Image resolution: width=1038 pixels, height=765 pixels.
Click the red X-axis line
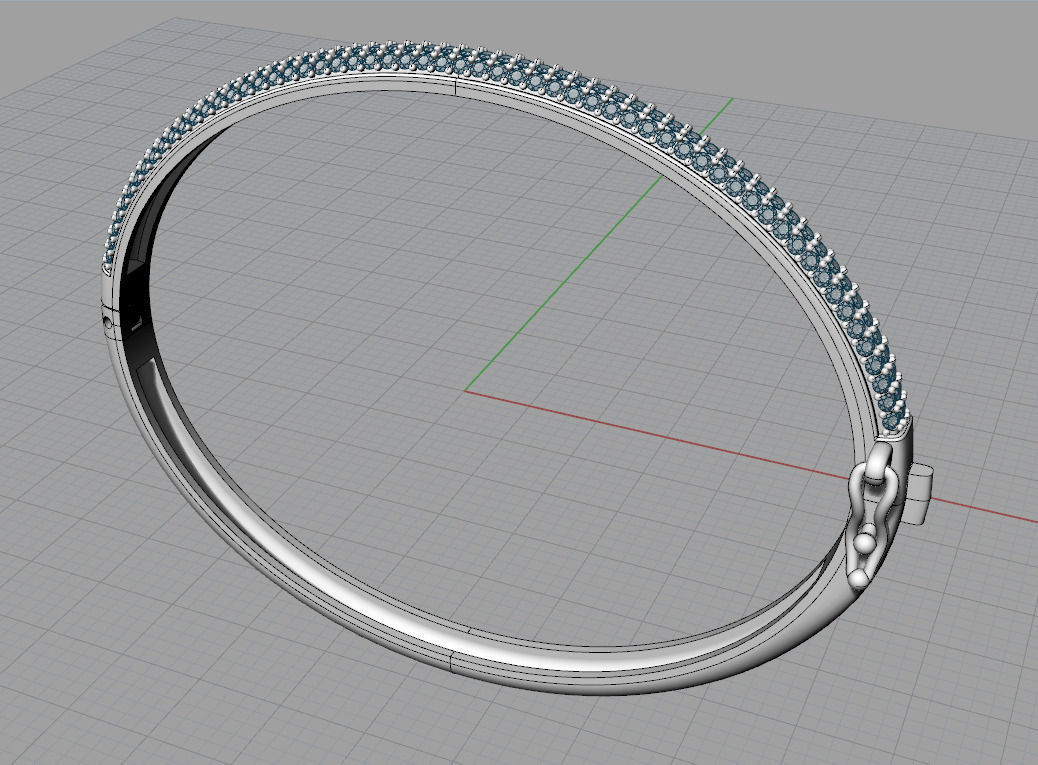(x=662, y=437)
